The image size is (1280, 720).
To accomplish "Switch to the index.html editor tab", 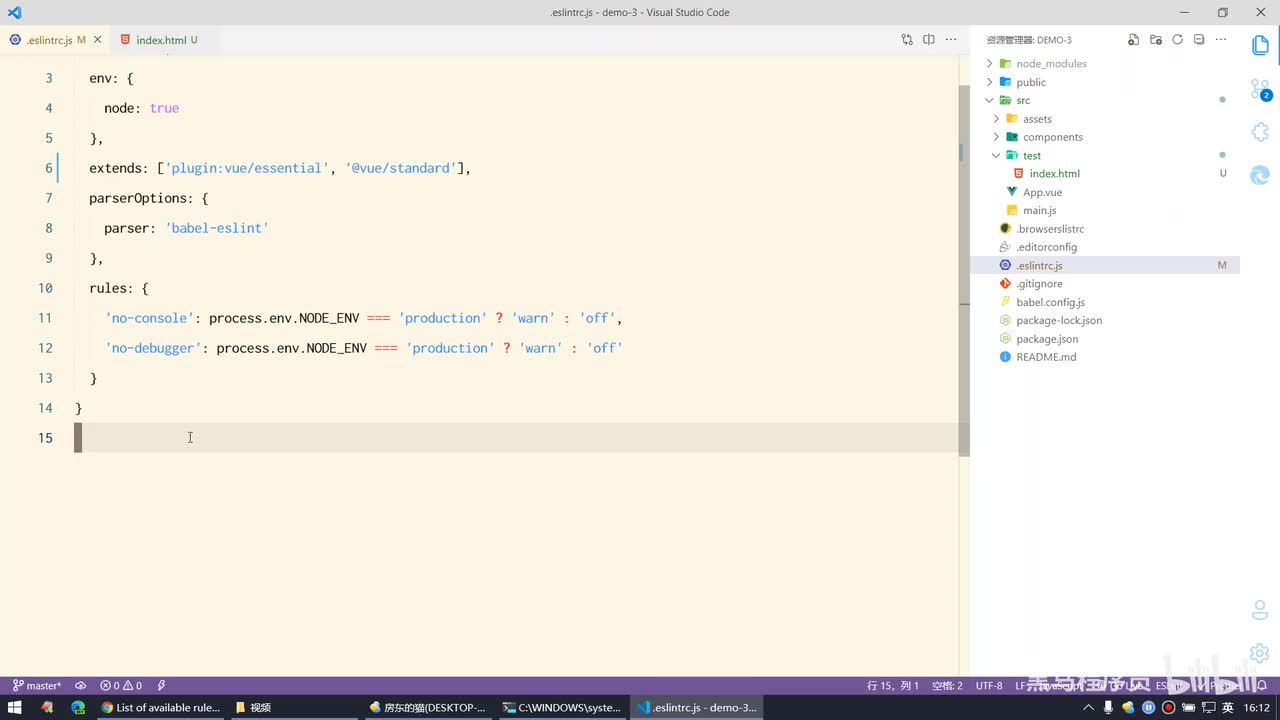I will (x=160, y=40).
